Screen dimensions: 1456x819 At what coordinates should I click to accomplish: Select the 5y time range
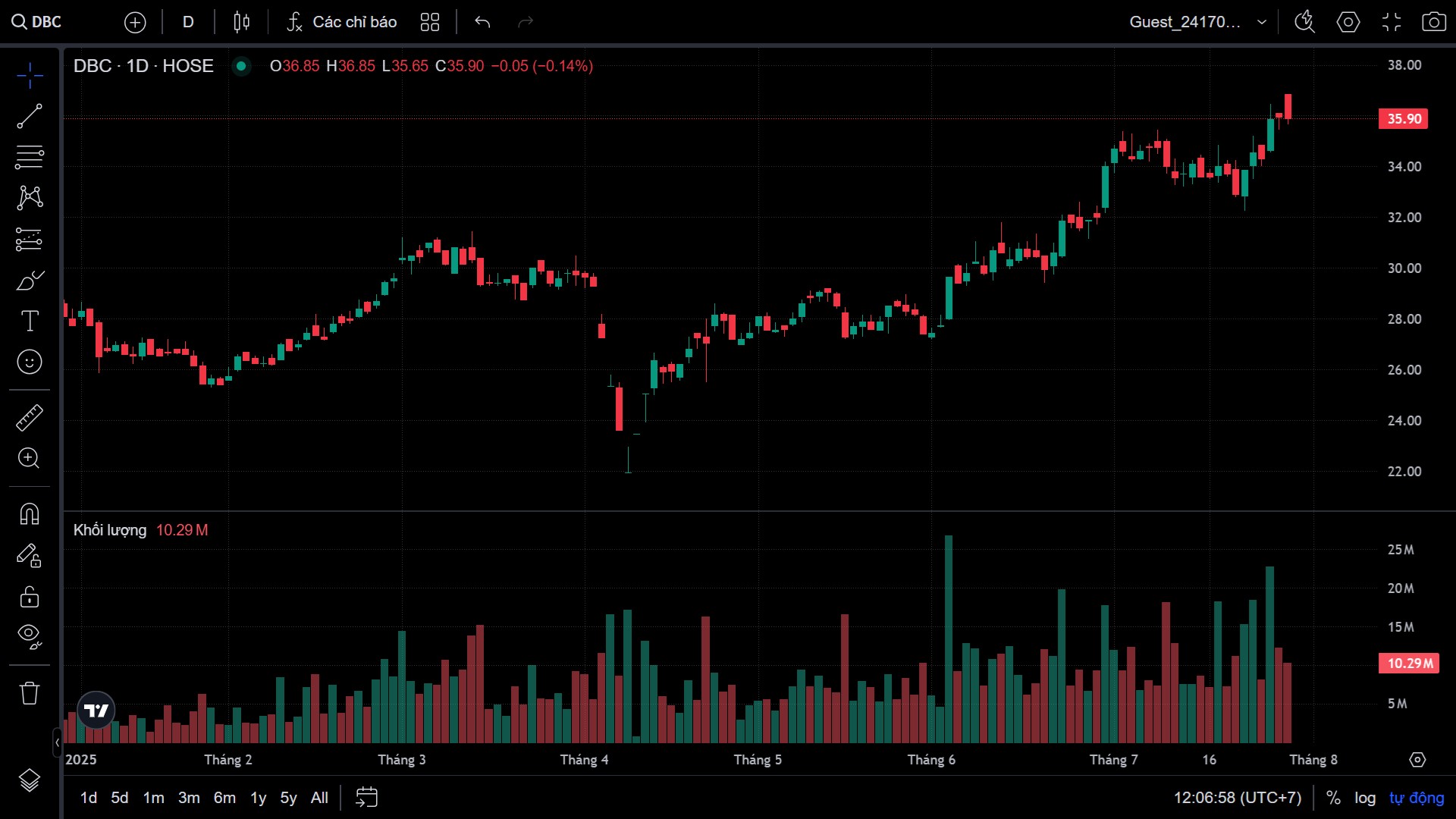[x=288, y=798]
